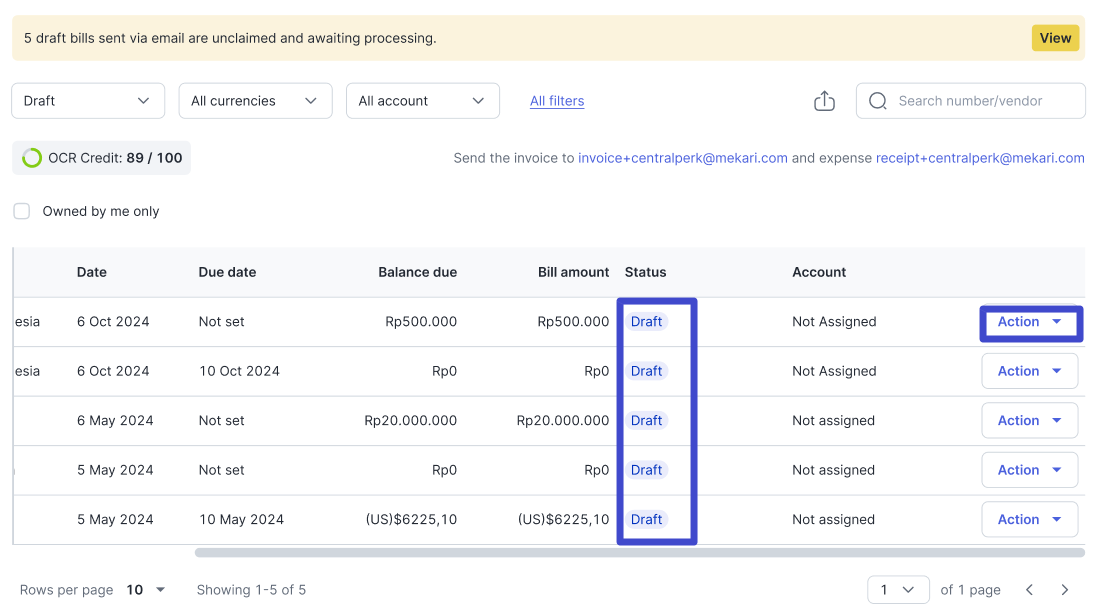The height and width of the screenshot is (608, 1099).
Task: Click the OCR Credit progress ring
Action: (x=32, y=158)
